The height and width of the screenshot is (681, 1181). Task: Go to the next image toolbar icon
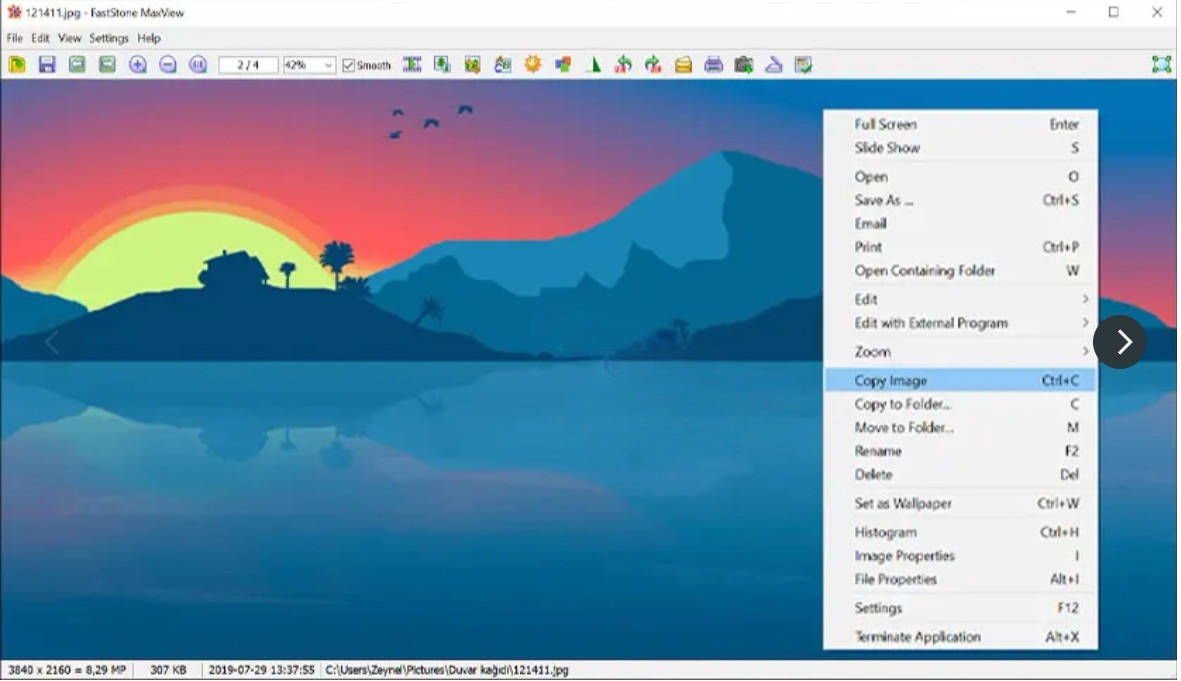point(107,65)
